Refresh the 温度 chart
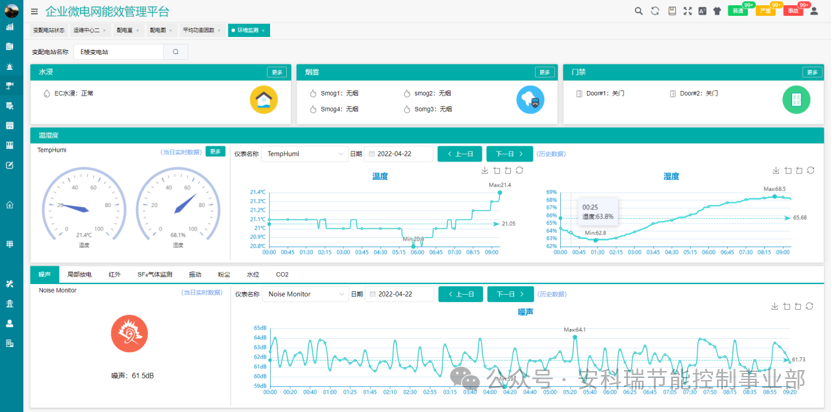 pos(519,170)
